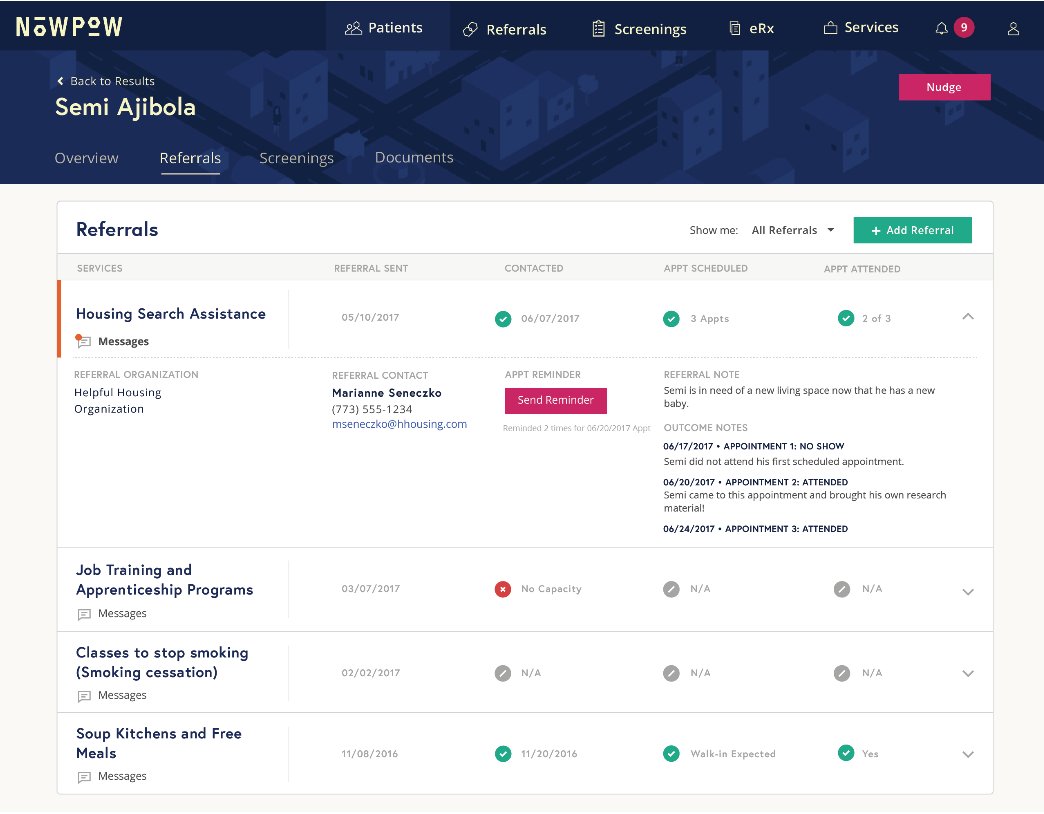This screenshot has height=814, width=1044.
Task: Click Soup Kitchens messages icon
Action: coord(84,777)
